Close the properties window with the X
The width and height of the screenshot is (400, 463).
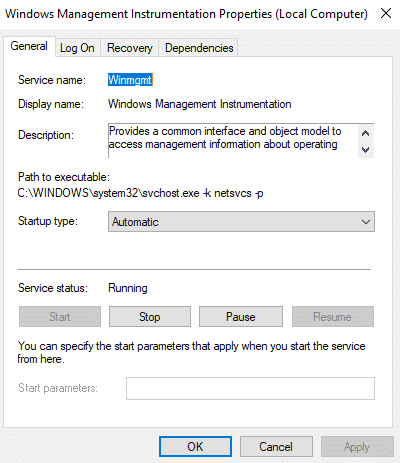(x=386, y=13)
